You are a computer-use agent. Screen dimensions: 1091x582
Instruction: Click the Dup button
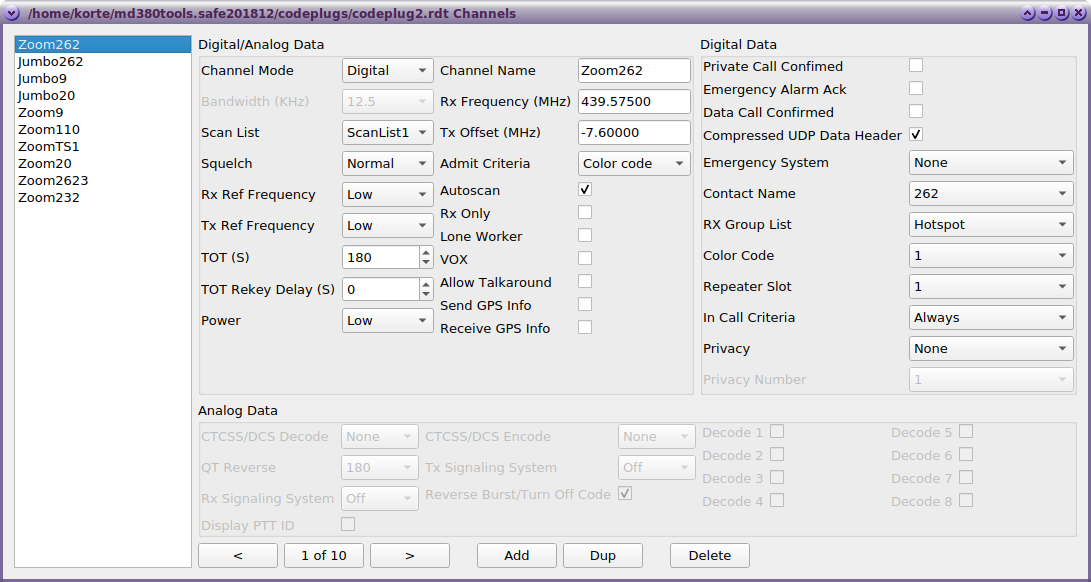pos(602,555)
